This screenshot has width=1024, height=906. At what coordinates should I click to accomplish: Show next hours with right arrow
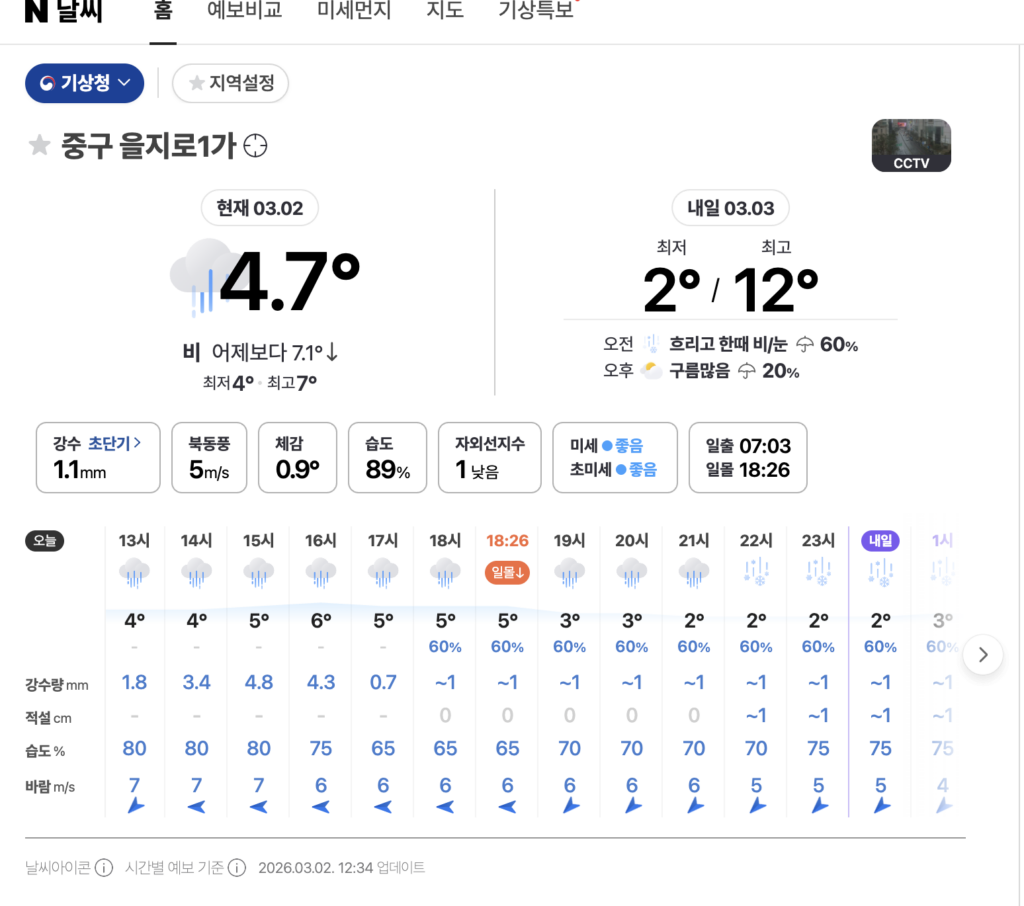(983, 655)
